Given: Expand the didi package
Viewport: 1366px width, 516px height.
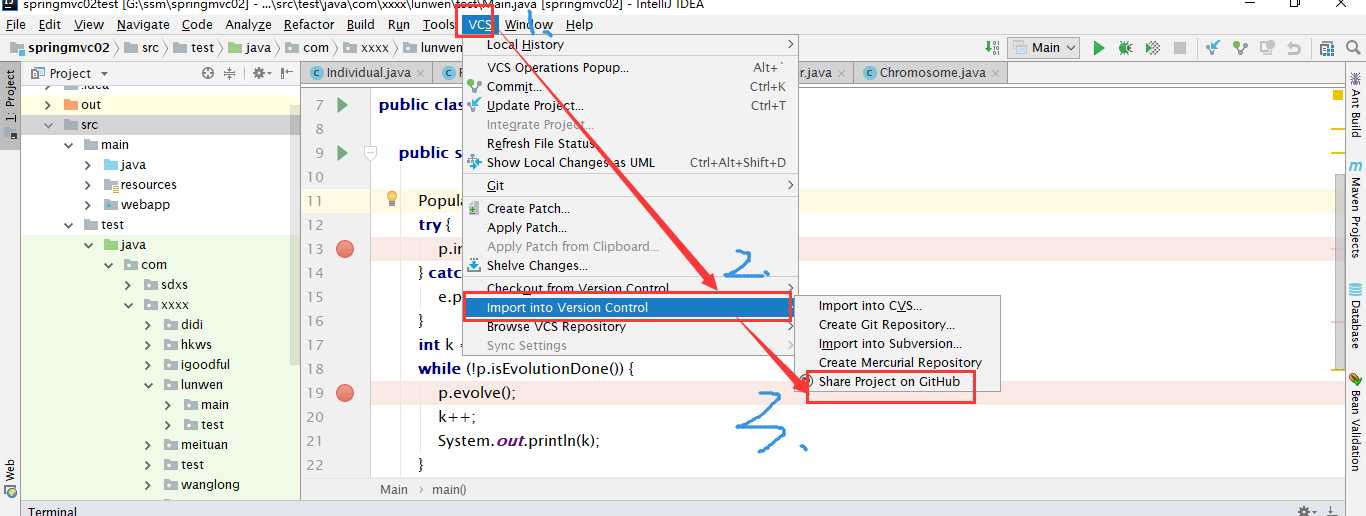Looking at the screenshot, I should [149, 324].
